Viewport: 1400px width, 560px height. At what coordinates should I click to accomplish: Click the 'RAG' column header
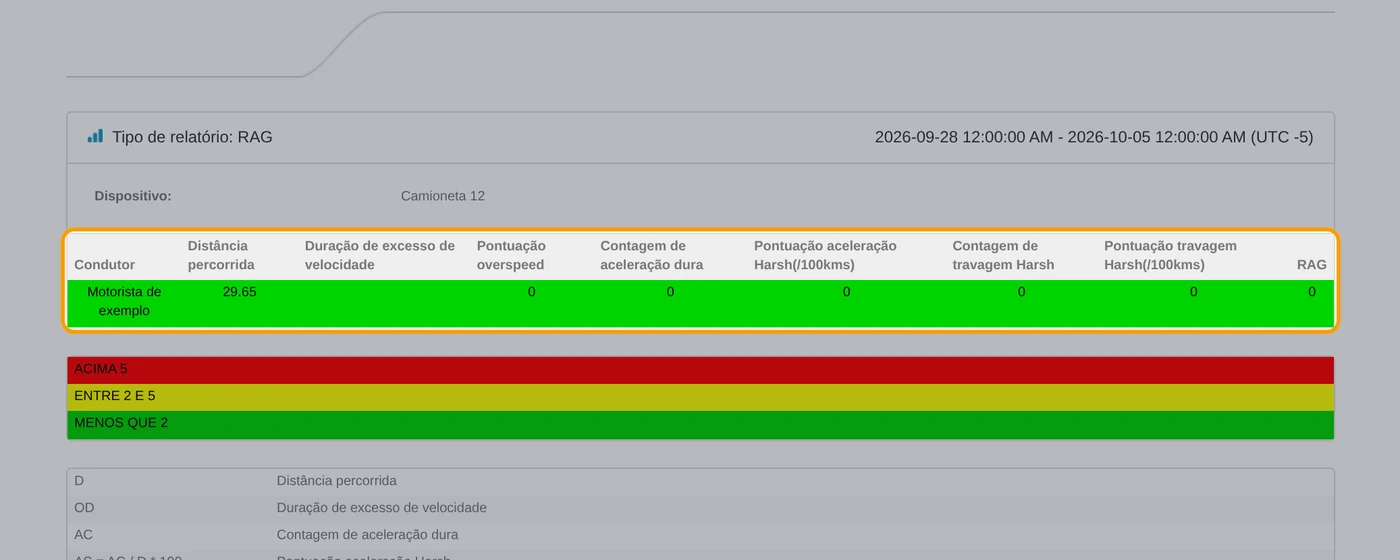coord(1312,265)
